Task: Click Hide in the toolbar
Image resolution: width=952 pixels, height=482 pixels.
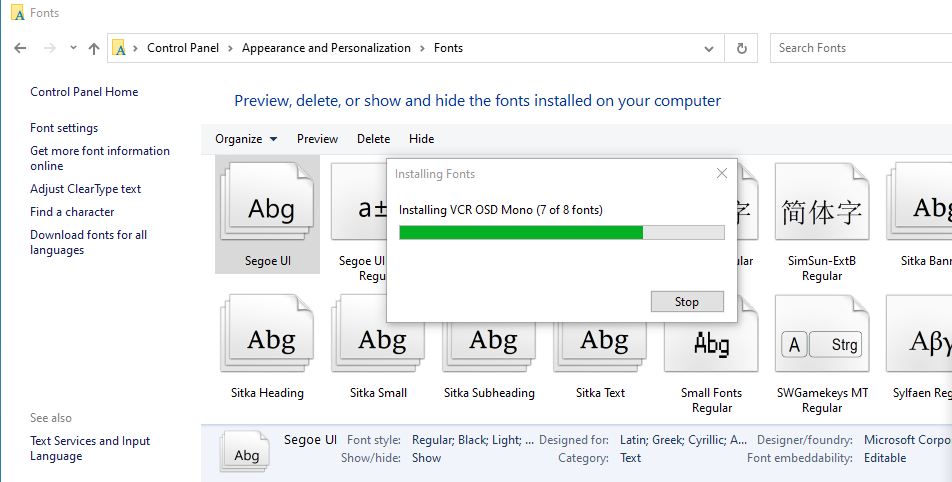Action: click(x=421, y=139)
